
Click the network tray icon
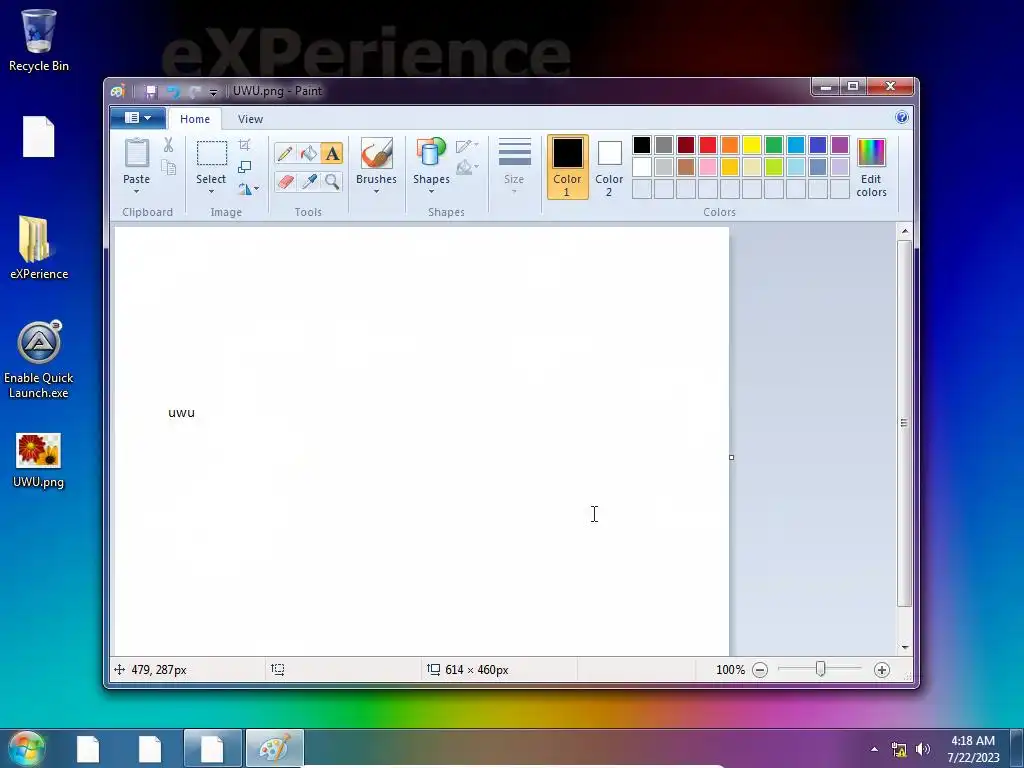899,749
